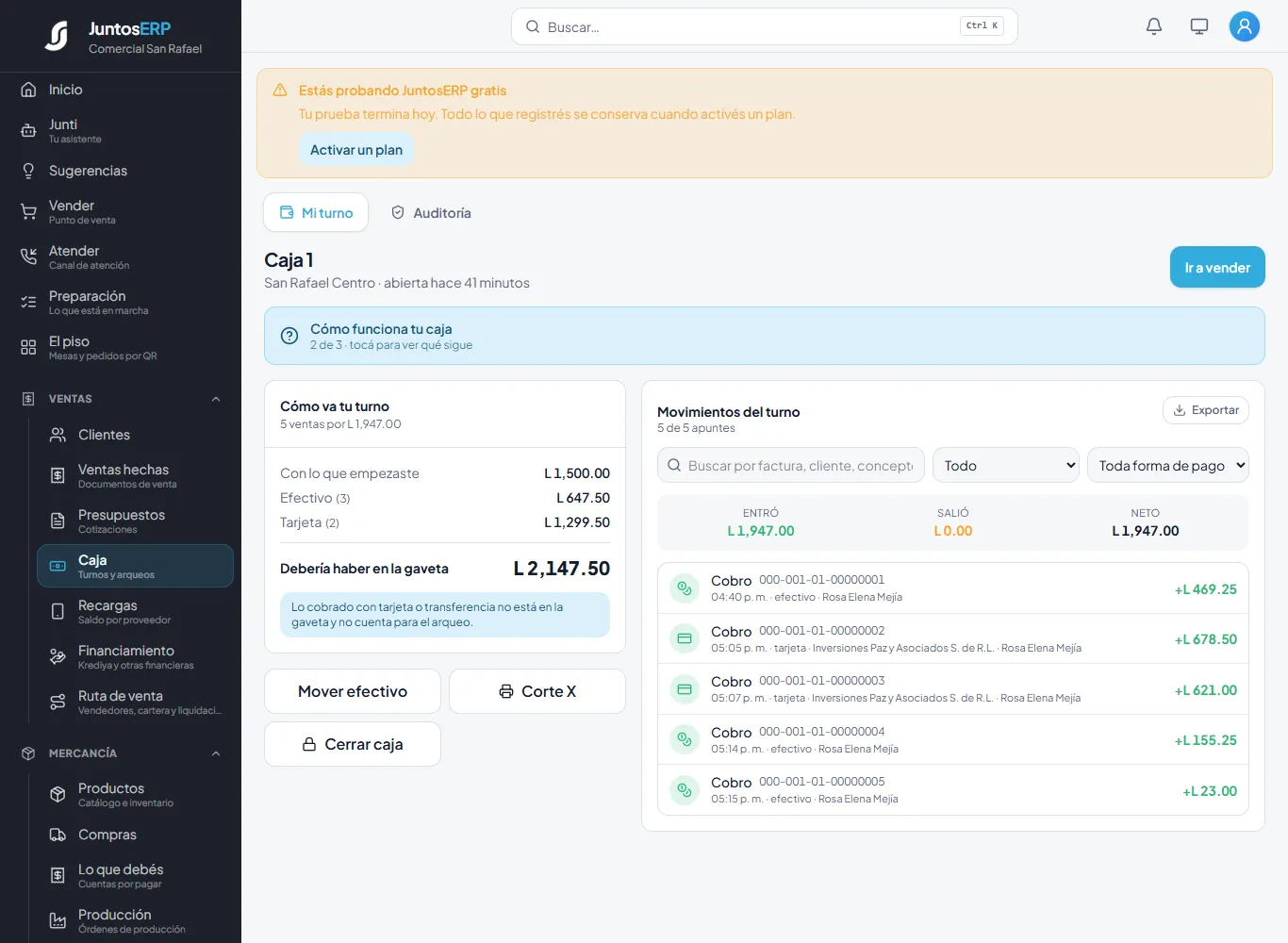This screenshot has height=943, width=1288.
Task: Click the Mover efectivo button
Action: 353,691
